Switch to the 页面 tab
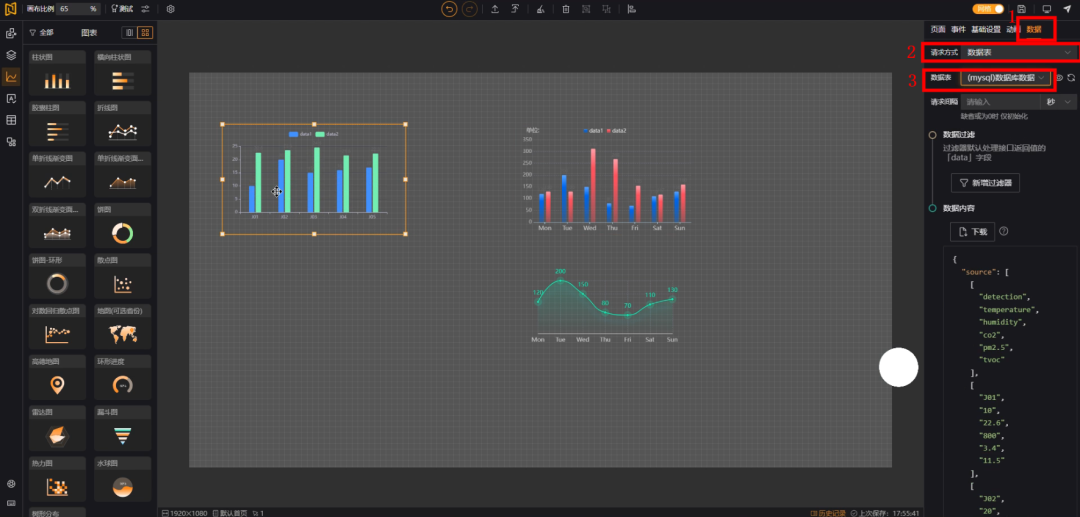The width and height of the screenshot is (1080, 517). pyautogui.click(x=937, y=29)
